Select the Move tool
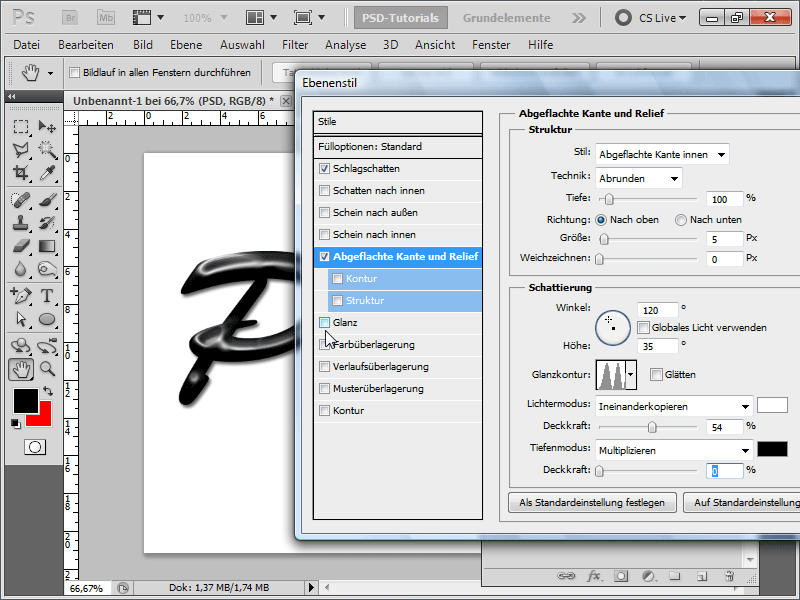Viewport: 800px width, 600px height. tap(47, 126)
